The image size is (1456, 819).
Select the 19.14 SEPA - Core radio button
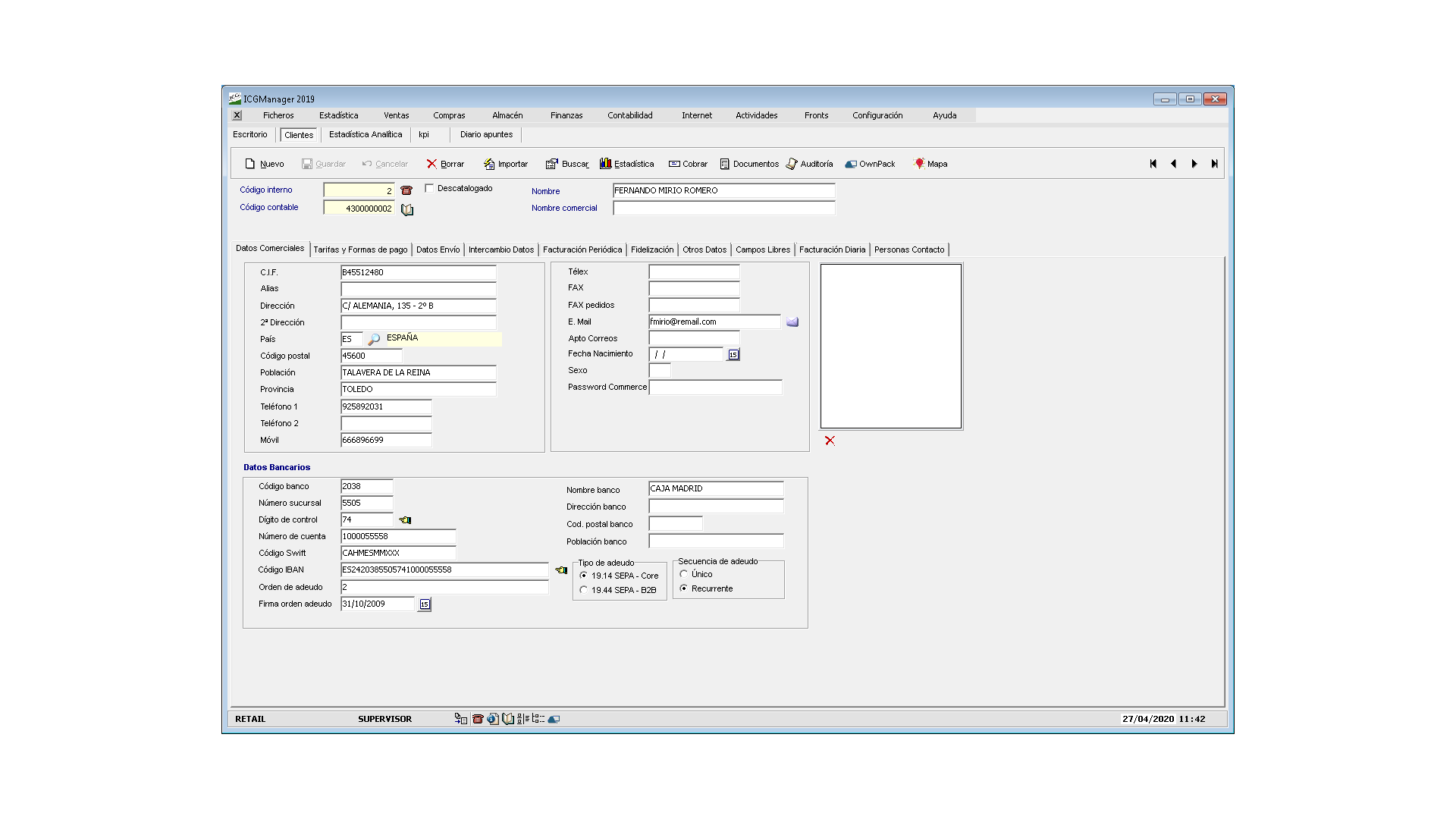583,576
